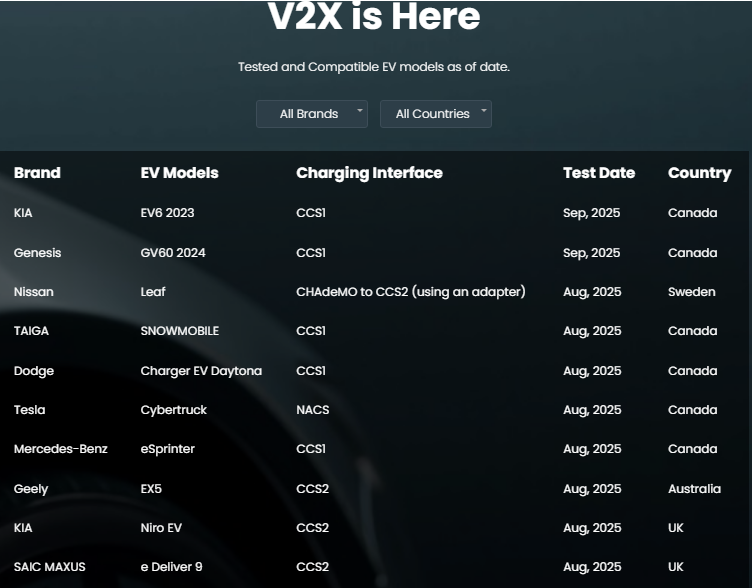Click the Mercedes-Benz eSprinter entry
This screenshot has width=752, height=588.
[x=168, y=449]
